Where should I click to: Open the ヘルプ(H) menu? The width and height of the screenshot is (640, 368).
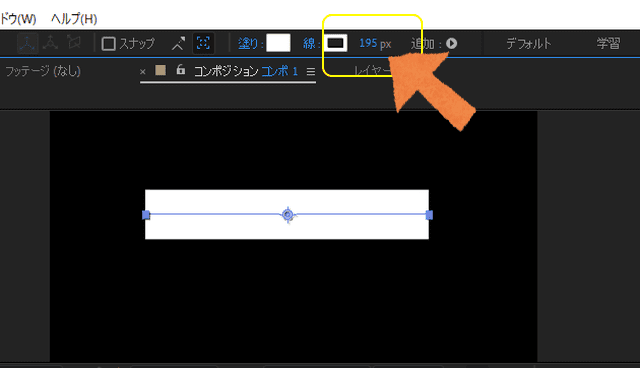(74, 19)
